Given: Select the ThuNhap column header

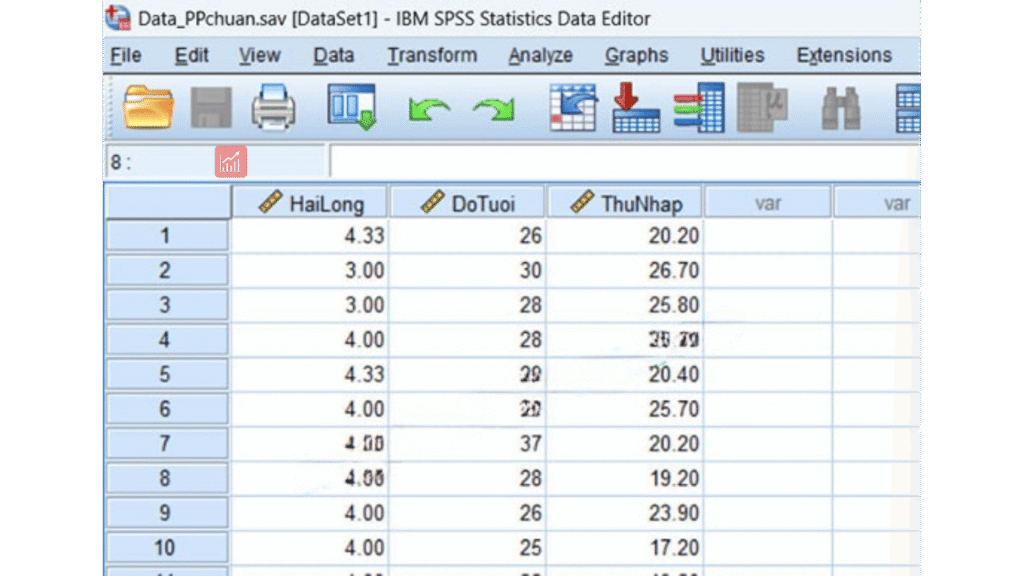Looking at the screenshot, I should pyautogui.click(x=626, y=204).
